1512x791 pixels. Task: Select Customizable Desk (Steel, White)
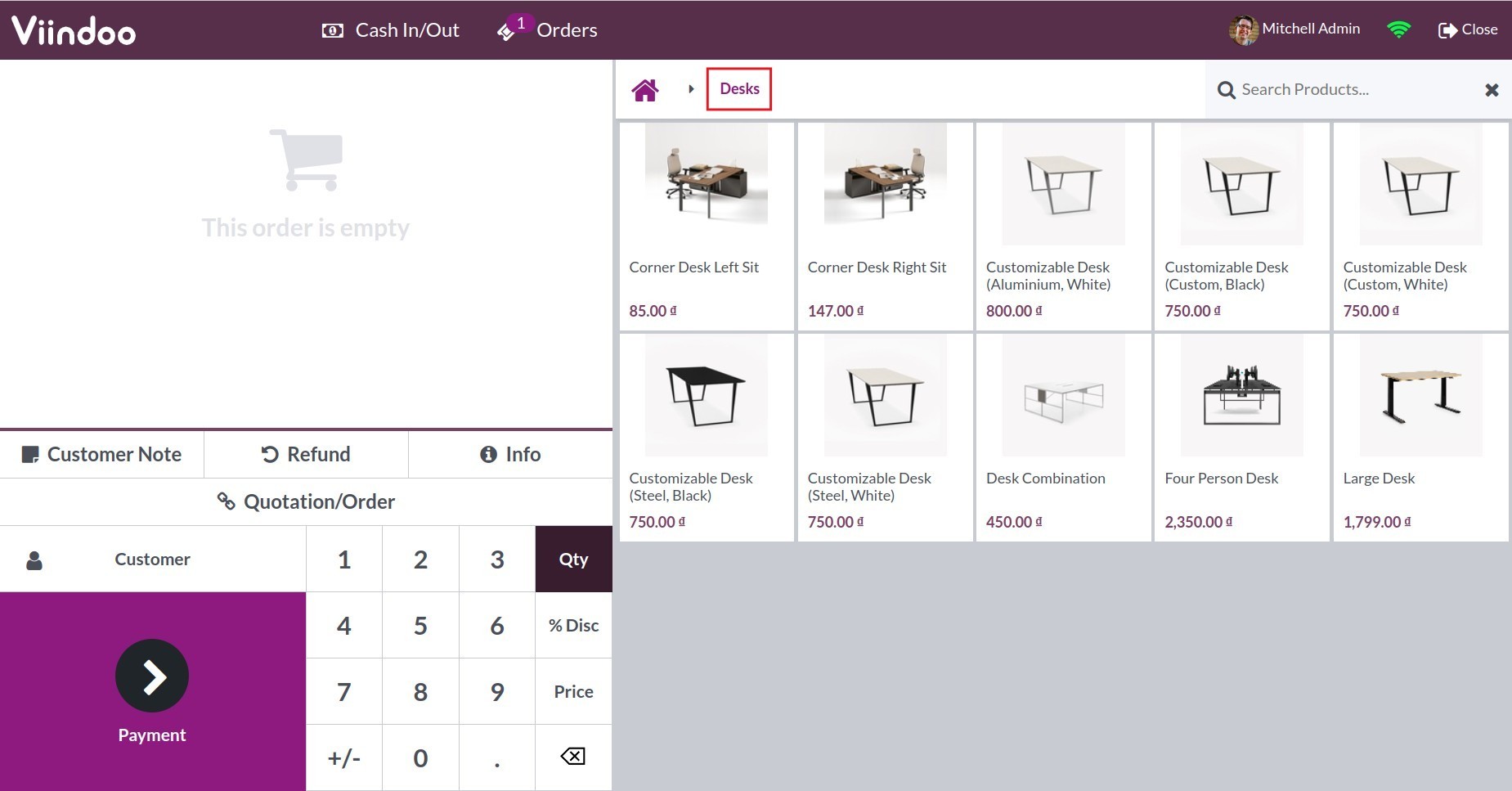click(885, 438)
